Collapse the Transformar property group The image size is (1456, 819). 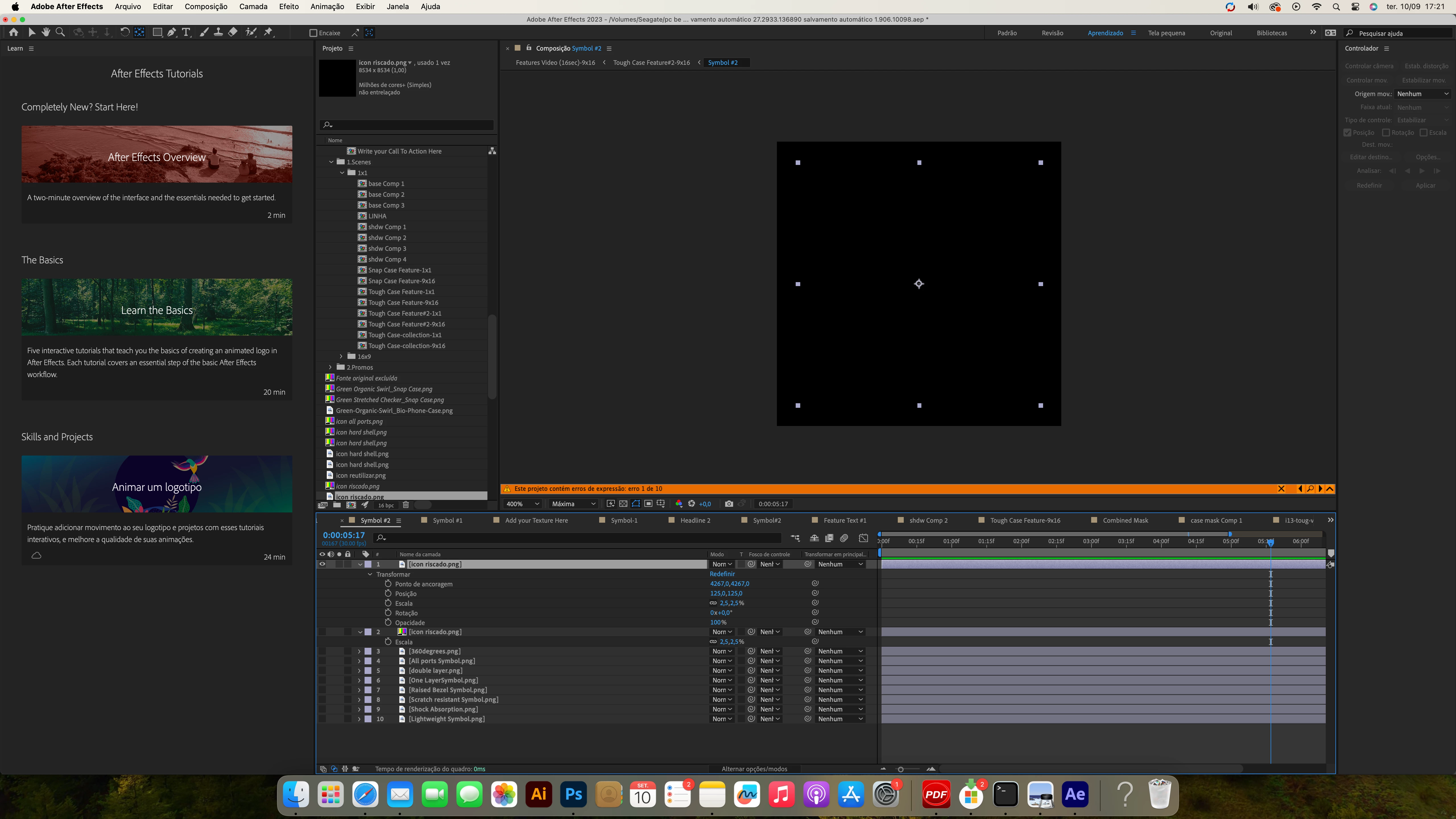(x=370, y=574)
